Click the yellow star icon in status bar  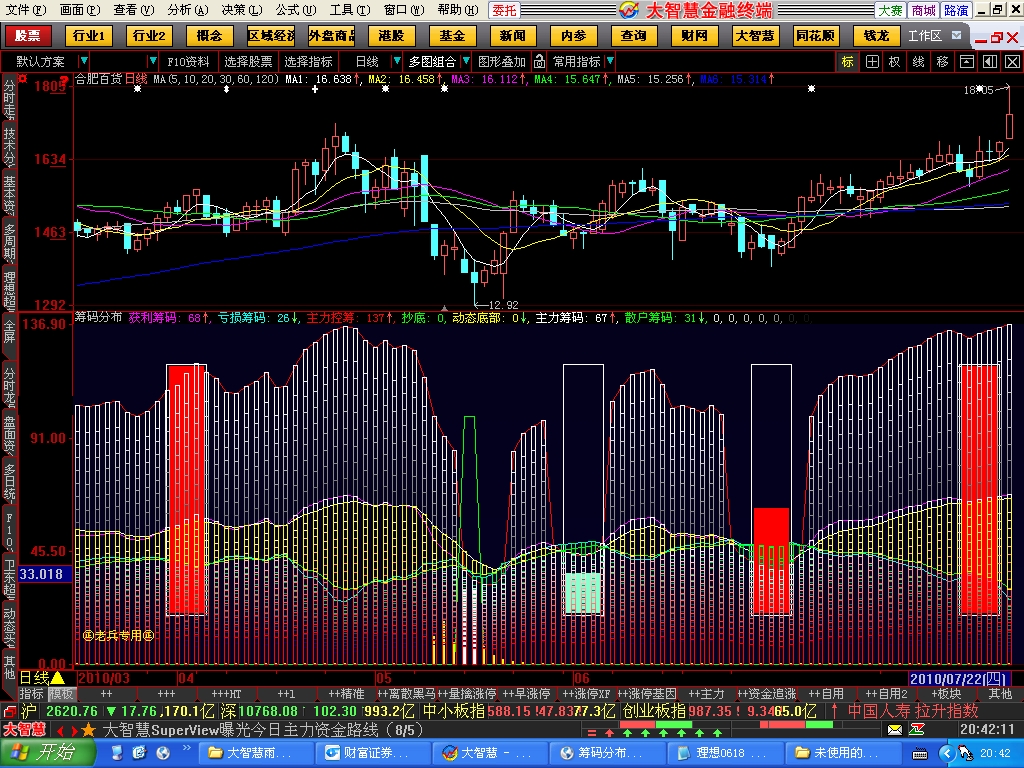pos(89,729)
